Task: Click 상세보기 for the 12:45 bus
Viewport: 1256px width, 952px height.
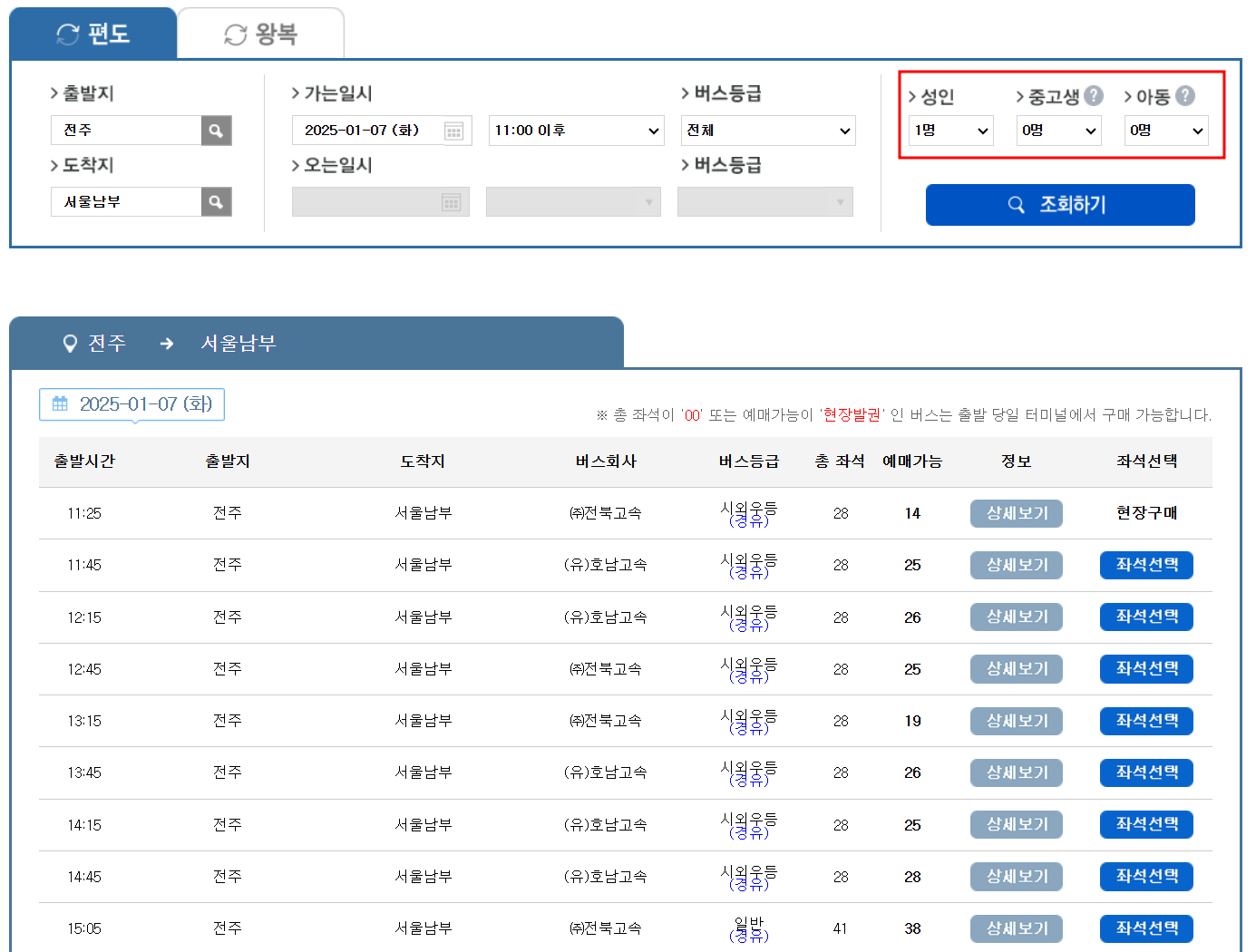Action: click(x=1017, y=669)
